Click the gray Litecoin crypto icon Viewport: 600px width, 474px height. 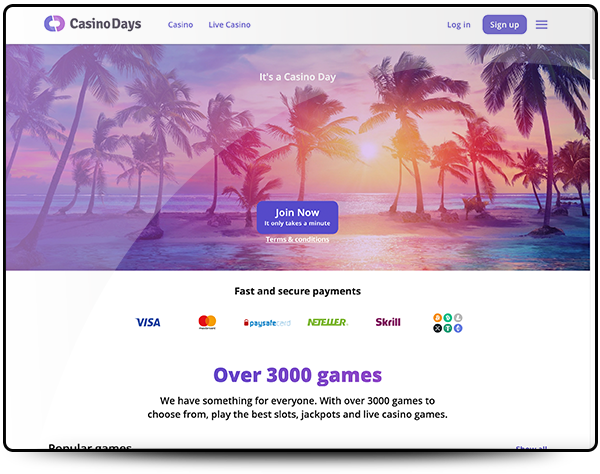click(x=458, y=318)
